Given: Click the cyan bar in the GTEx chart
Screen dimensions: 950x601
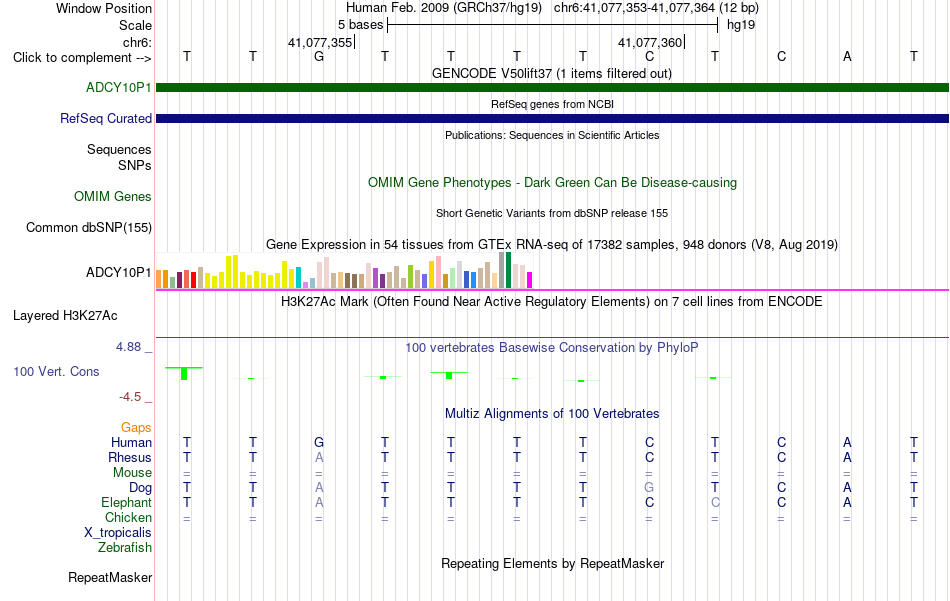Looking at the screenshot, I should 298,277.
